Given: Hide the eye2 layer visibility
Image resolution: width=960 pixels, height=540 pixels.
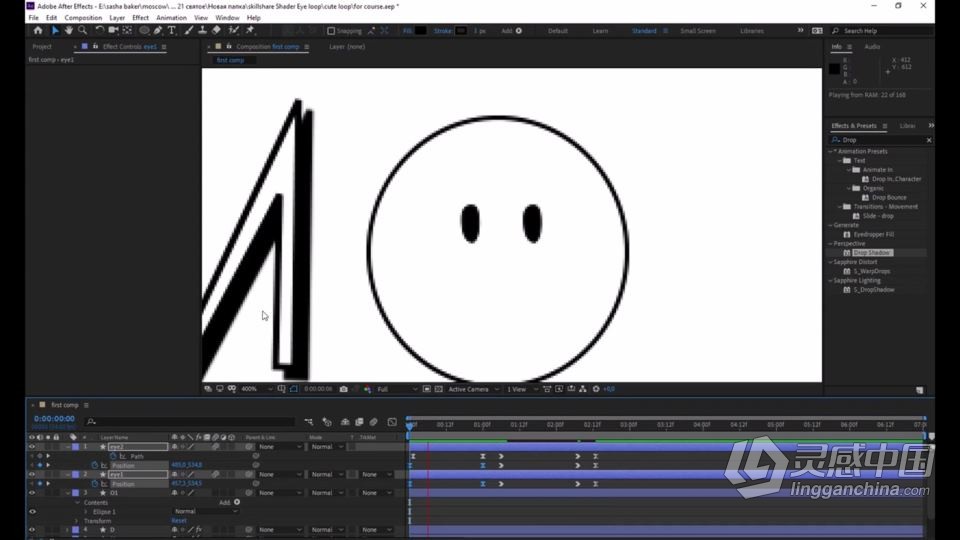Looking at the screenshot, I should [x=32, y=447].
